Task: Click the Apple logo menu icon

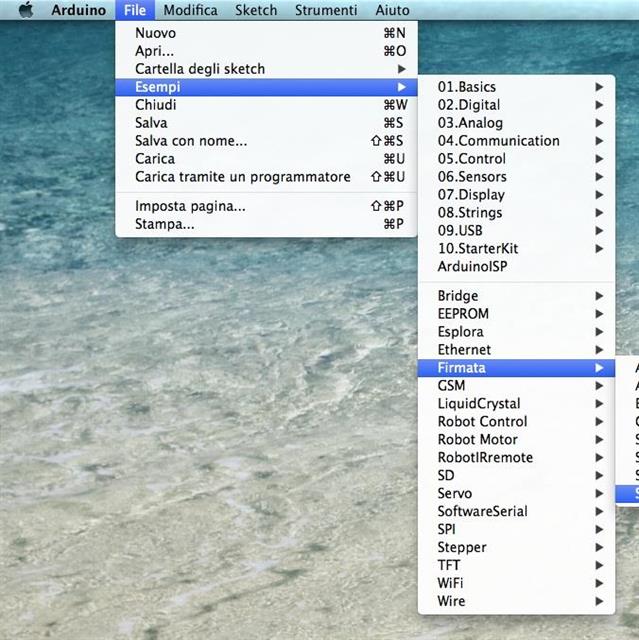Action: pos(25,10)
